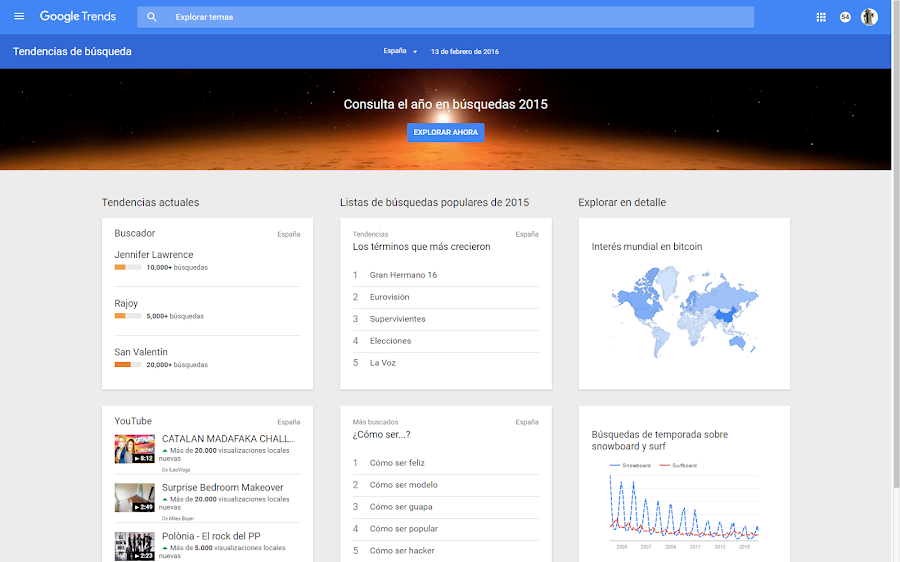Screen dimensions: 900x562
Task: Click Interés mundial en bitcoin title
Action: coord(647,246)
